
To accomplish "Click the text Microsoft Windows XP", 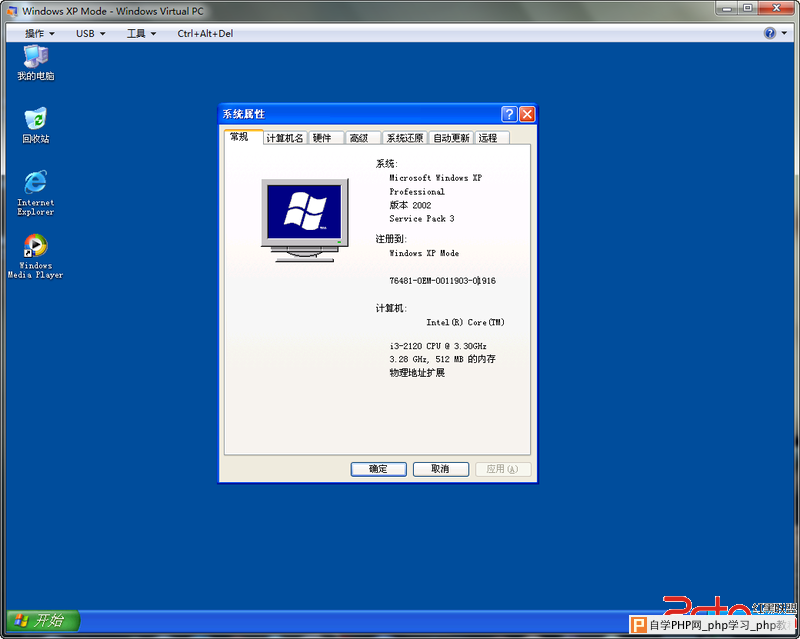I will (435, 178).
